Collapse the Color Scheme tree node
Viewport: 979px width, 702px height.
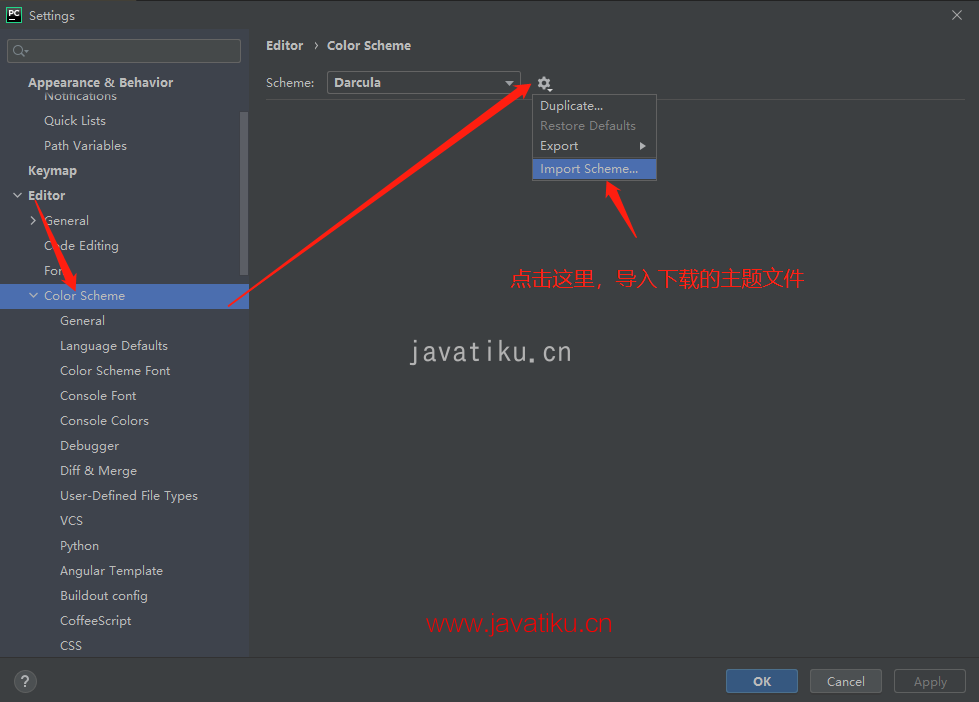(x=33, y=296)
